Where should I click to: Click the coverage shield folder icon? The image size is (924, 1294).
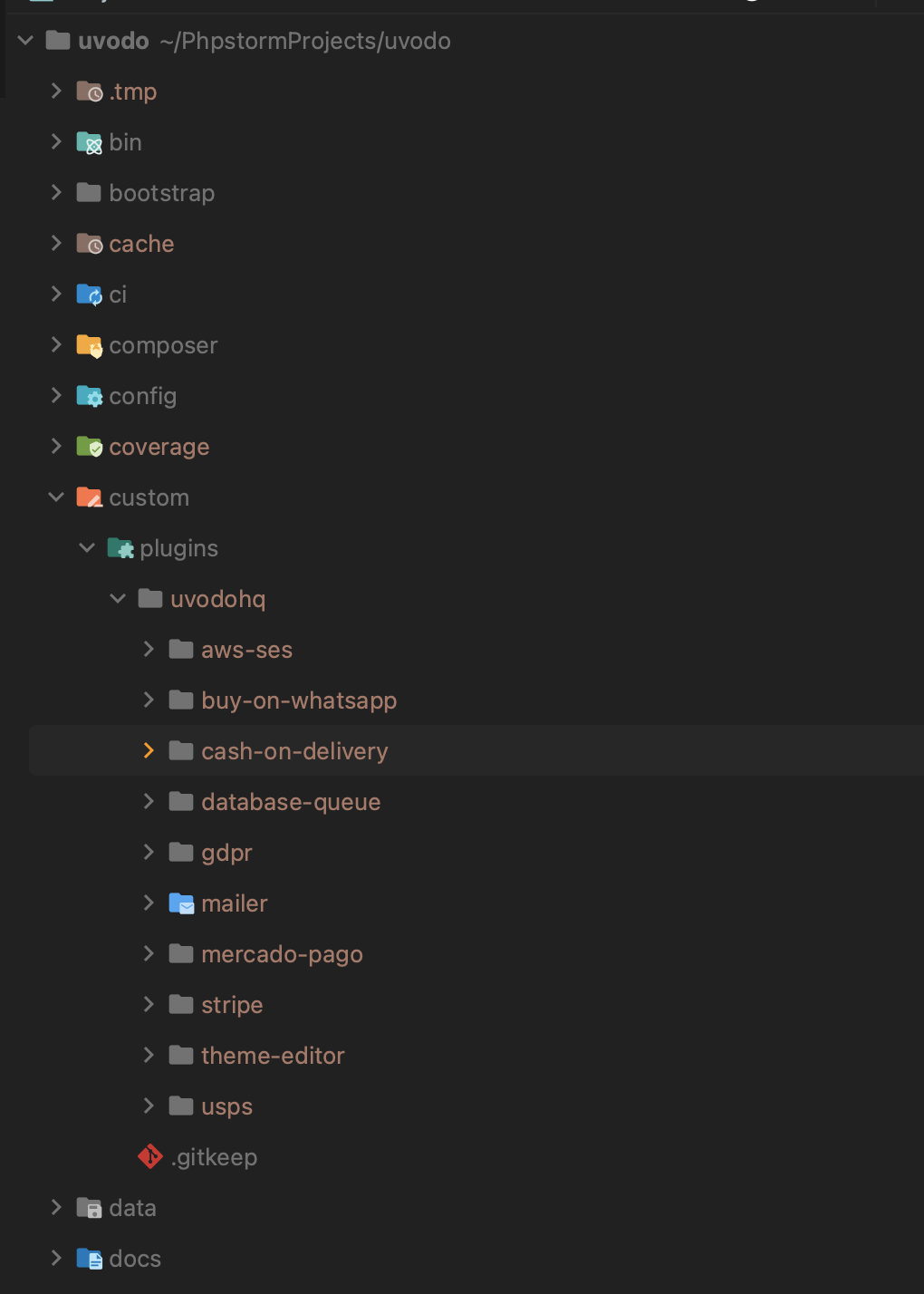(x=89, y=447)
